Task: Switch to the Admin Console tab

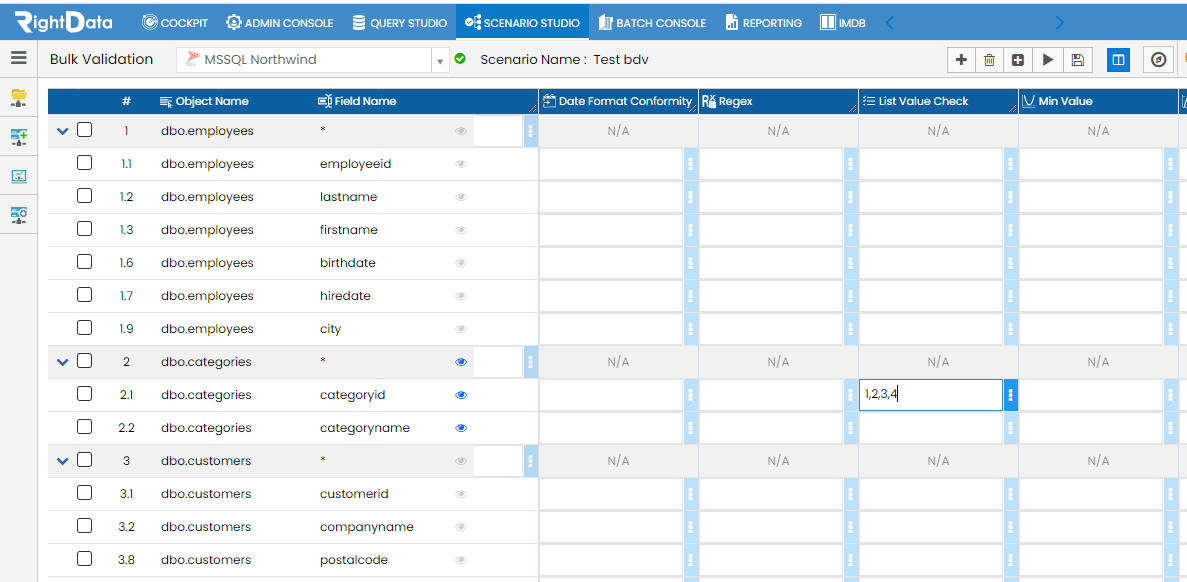Action: pyautogui.click(x=280, y=23)
